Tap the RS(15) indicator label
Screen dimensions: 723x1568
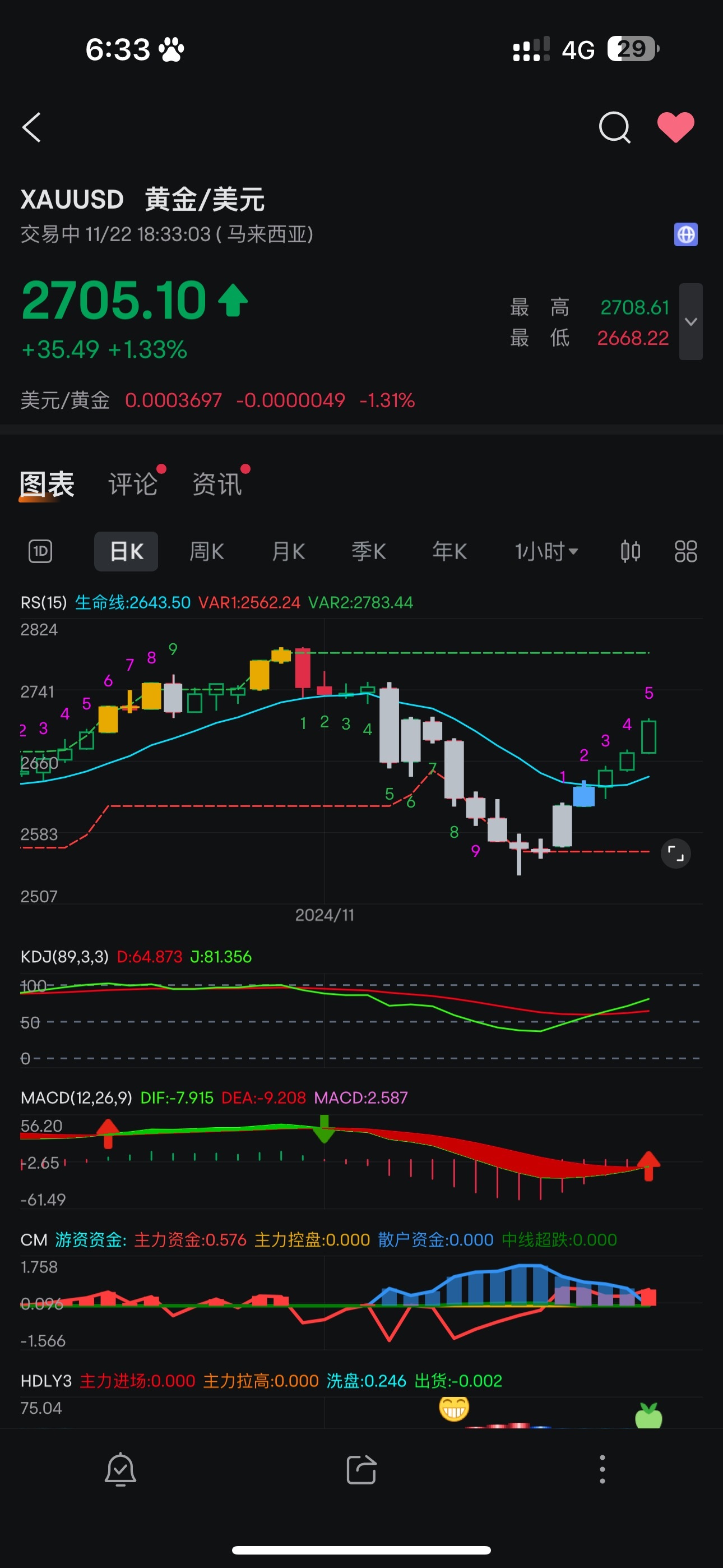44,603
